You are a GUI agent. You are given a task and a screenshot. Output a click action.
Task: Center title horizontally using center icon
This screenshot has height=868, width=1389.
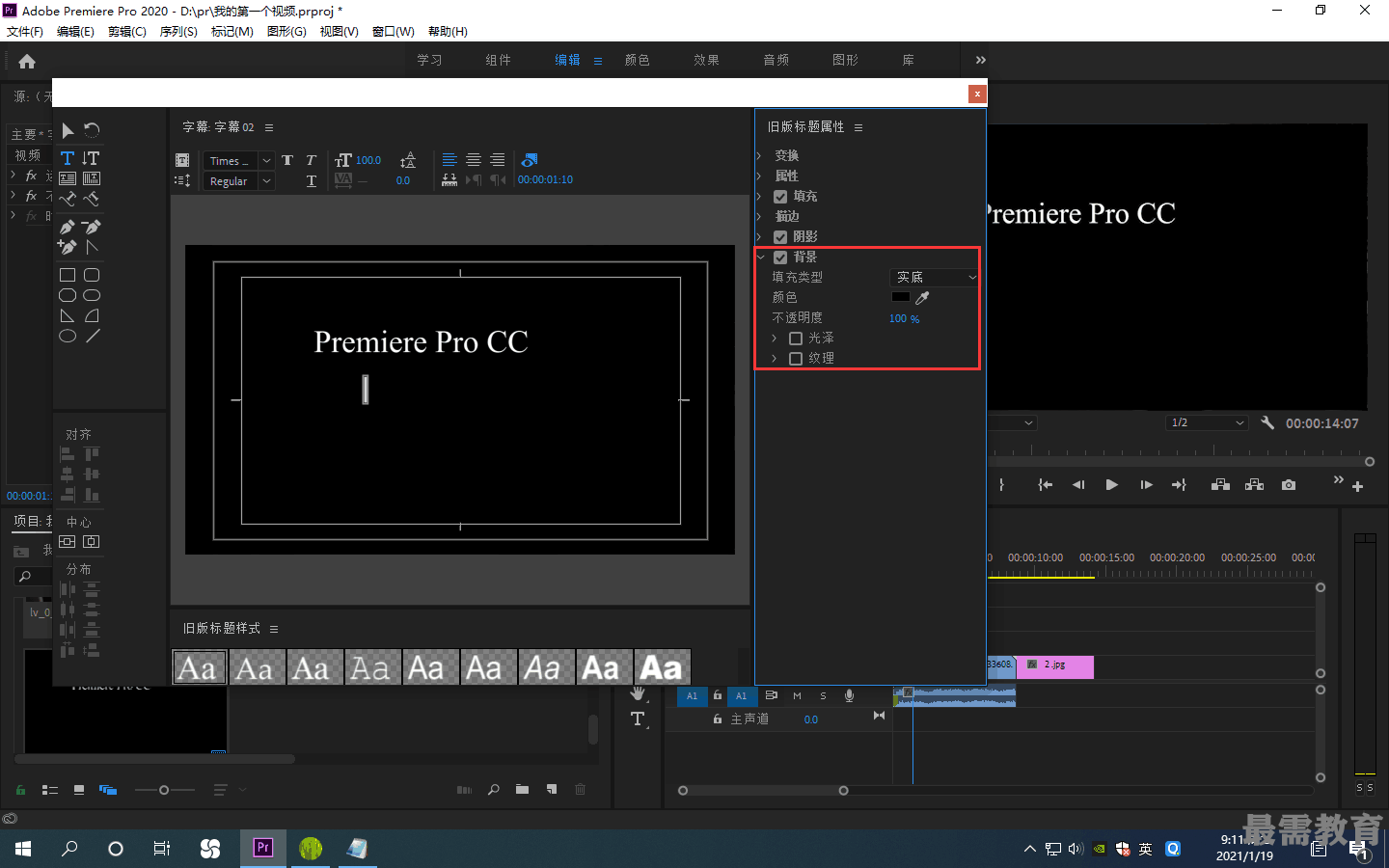(x=68, y=542)
